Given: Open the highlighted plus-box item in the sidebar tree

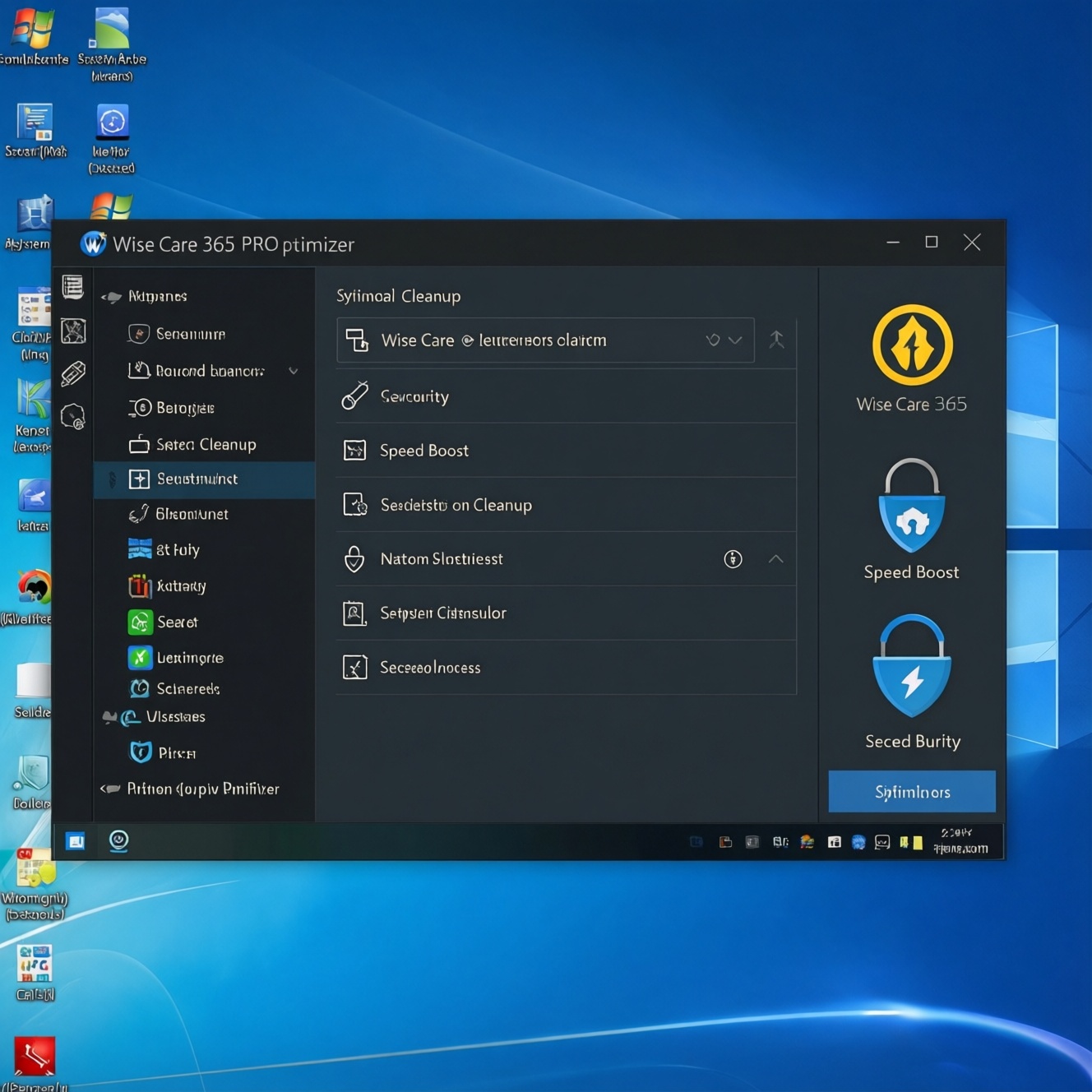Looking at the screenshot, I should click(x=205, y=479).
